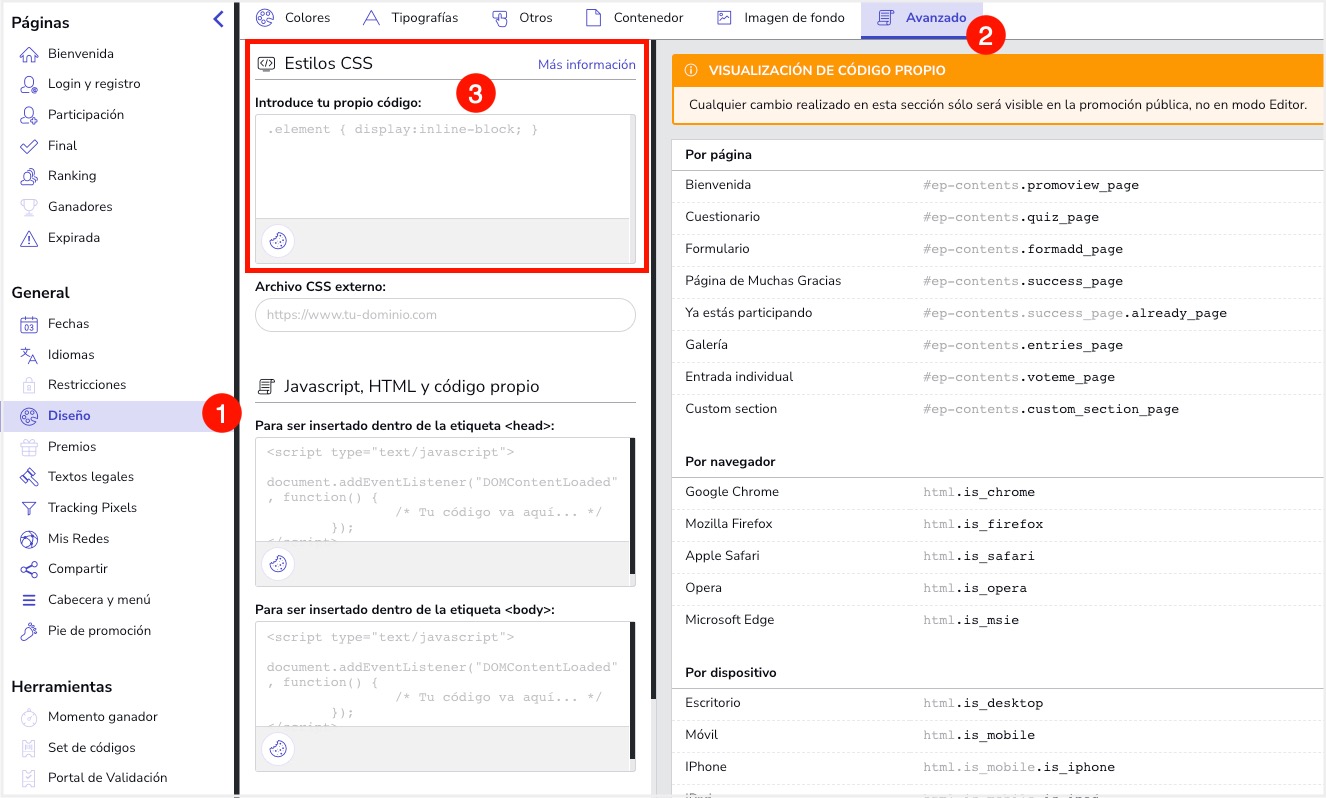The image size is (1326, 798).
Task: Click the Diseño palette icon in sidebar
Action: click(29, 416)
